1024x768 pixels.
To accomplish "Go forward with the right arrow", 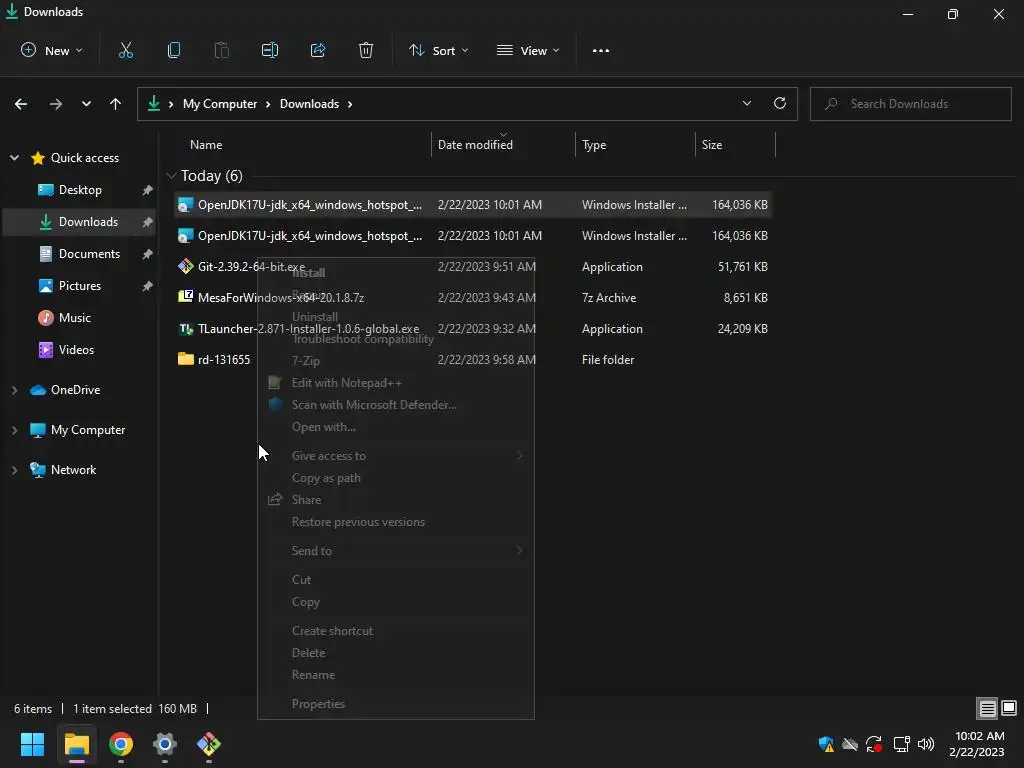I will (56, 104).
